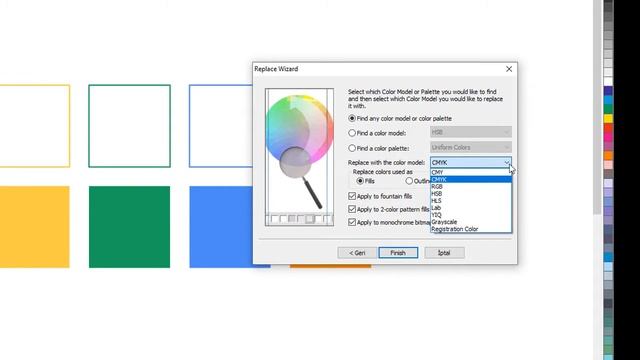Open the greyed-out Uniform Colors palette dropdown

471,147
